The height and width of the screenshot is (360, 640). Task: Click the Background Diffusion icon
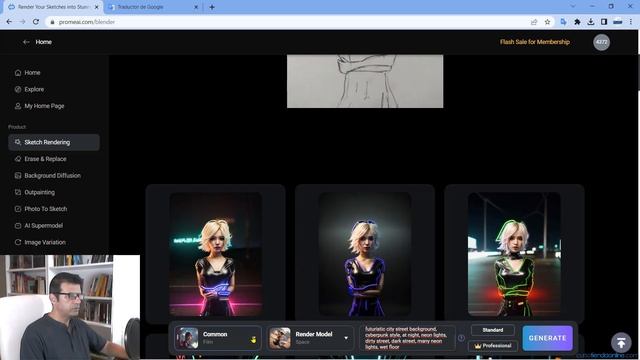pos(18,176)
